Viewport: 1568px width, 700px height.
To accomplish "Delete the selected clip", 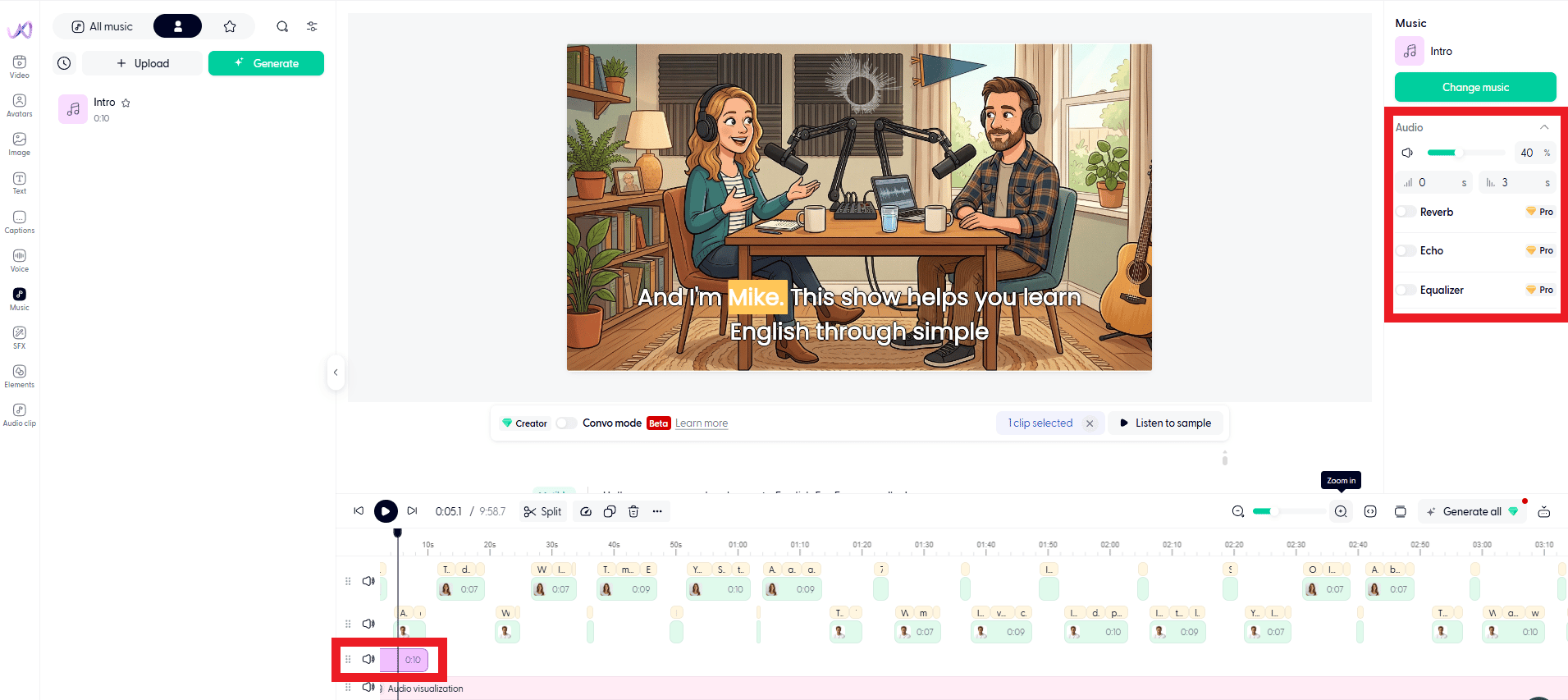I will click(x=633, y=511).
